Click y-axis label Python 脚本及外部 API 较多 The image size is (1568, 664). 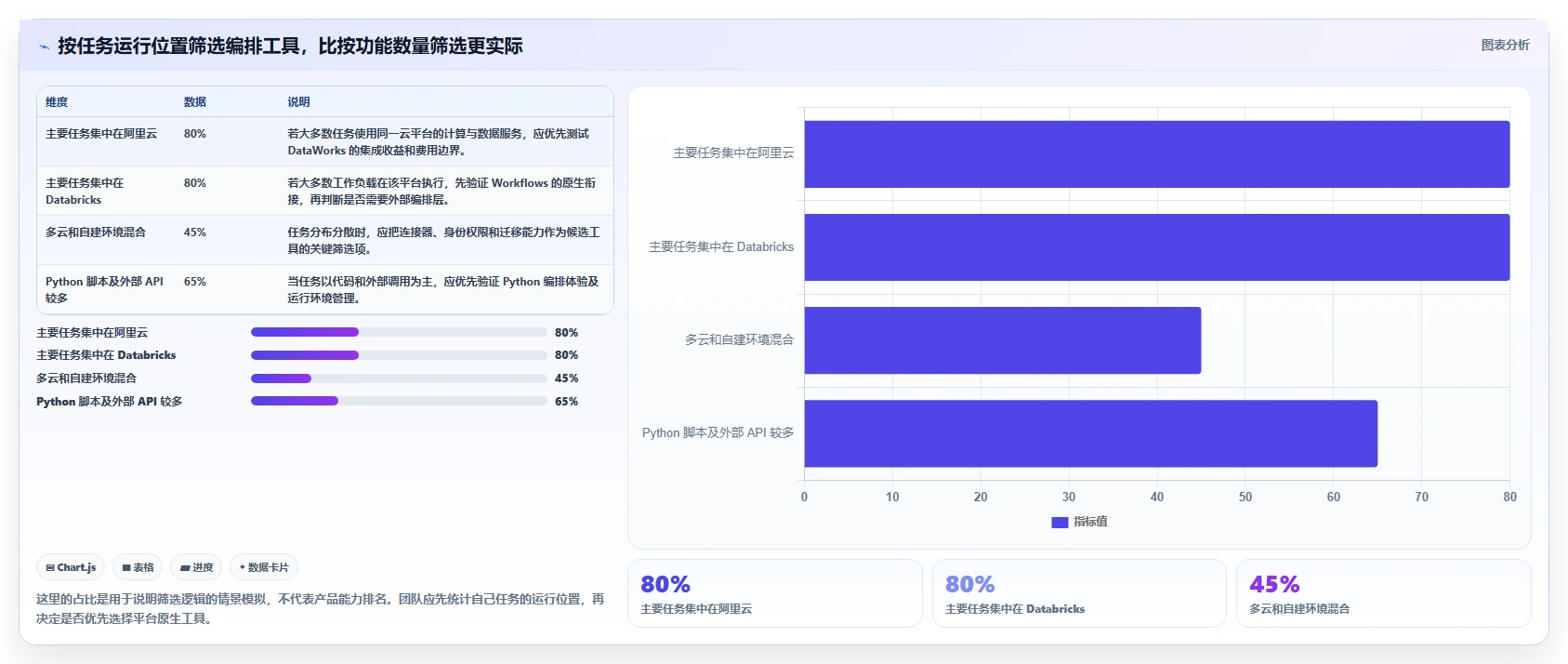coord(718,433)
